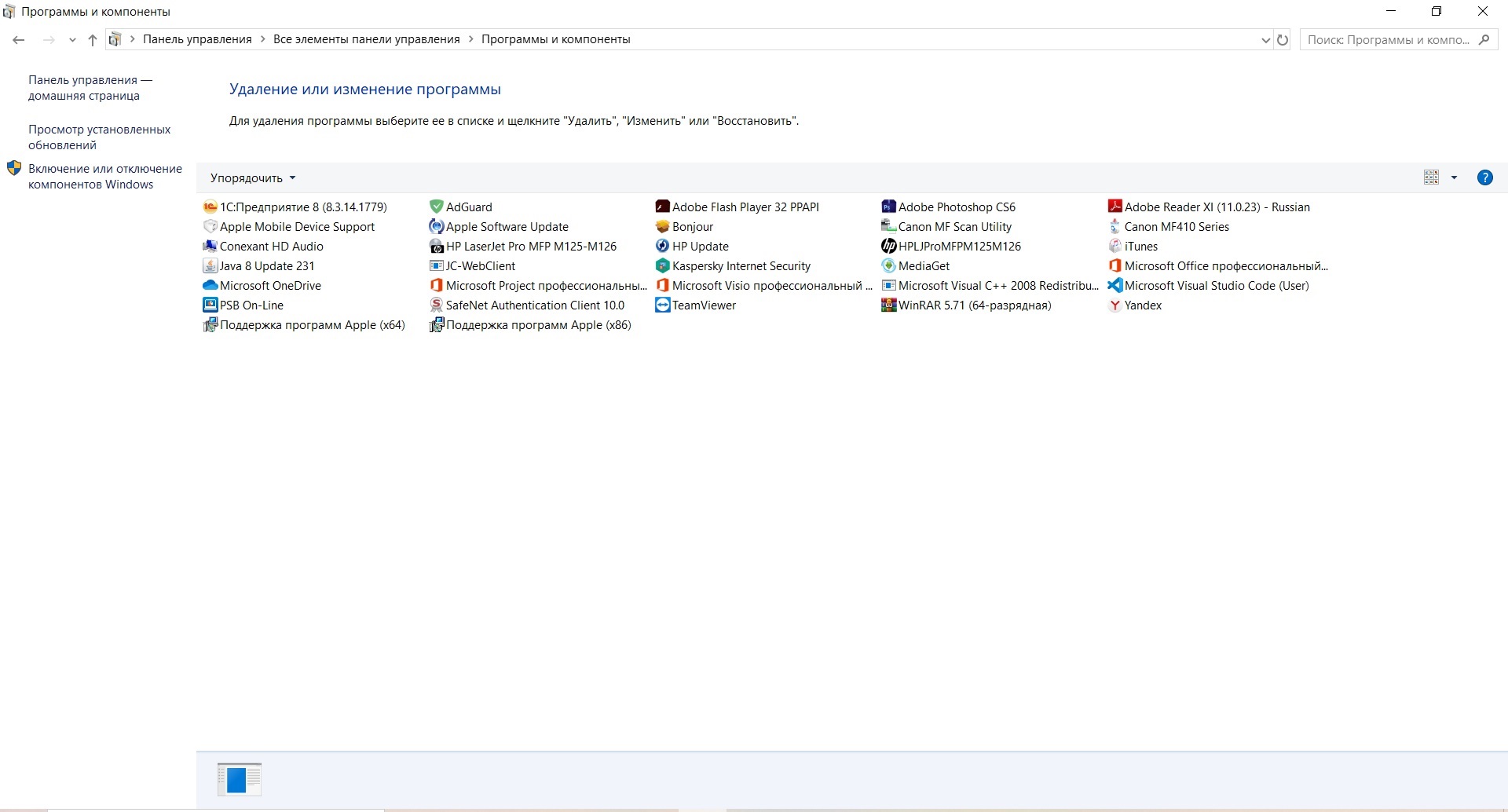The image size is (1508, 812).
Task: Select the Microsoft Visual Studio Code icon
Action: pyautogui.click(x=1115, y=286)
